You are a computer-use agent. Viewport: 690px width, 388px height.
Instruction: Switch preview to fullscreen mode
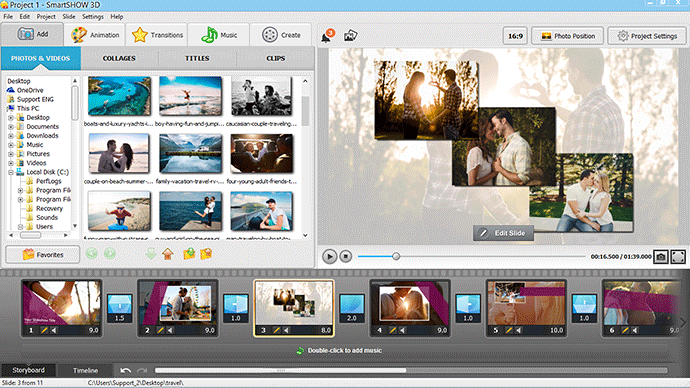(678, 256)
